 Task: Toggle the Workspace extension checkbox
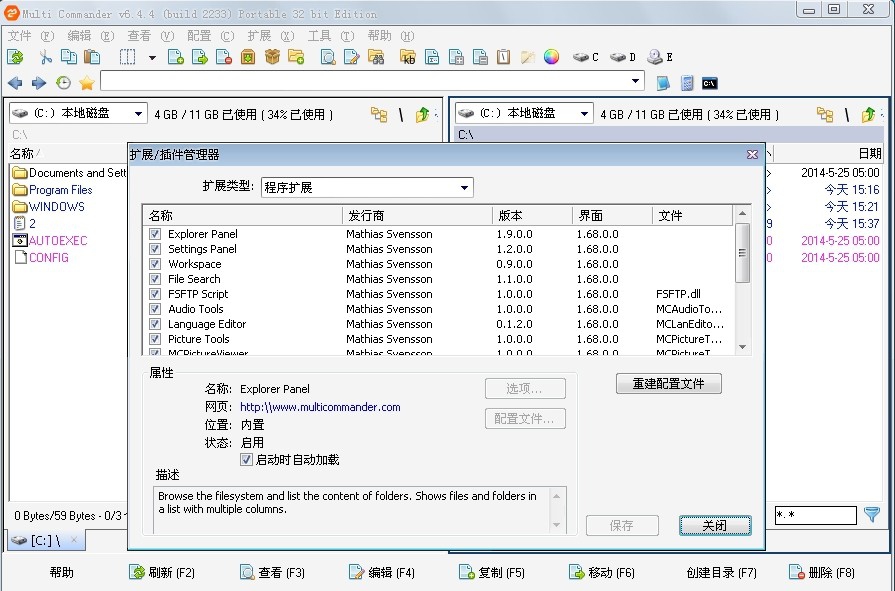(x=155, y=264)
